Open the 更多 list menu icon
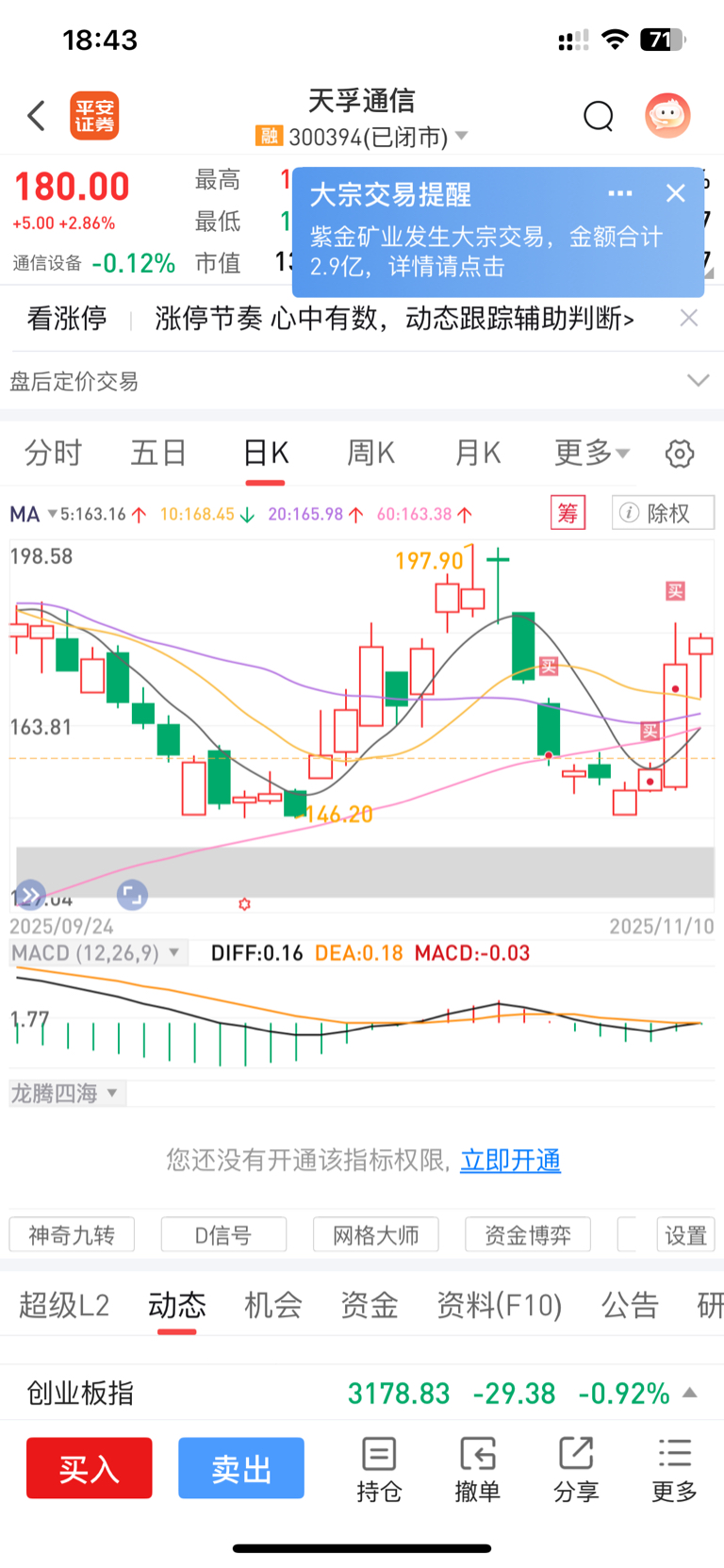 point(674,1468)
